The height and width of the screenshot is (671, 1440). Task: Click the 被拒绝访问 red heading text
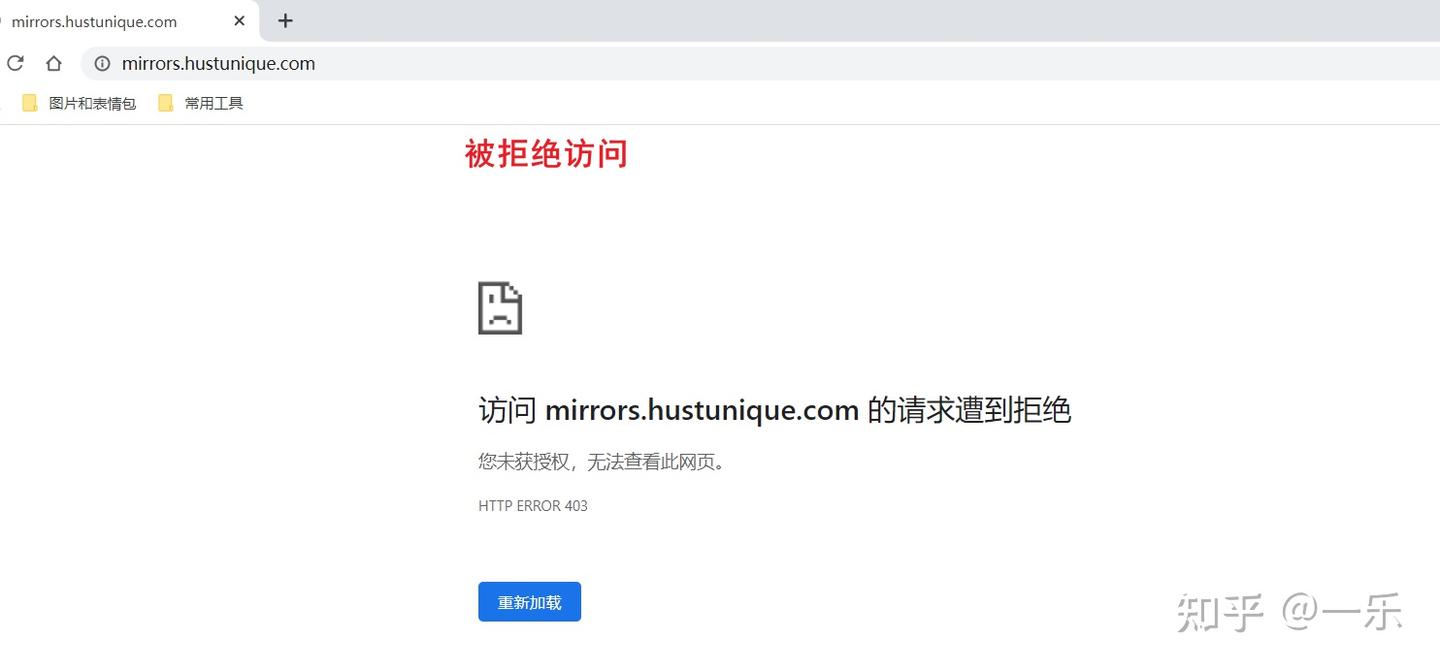click(546, 153)
